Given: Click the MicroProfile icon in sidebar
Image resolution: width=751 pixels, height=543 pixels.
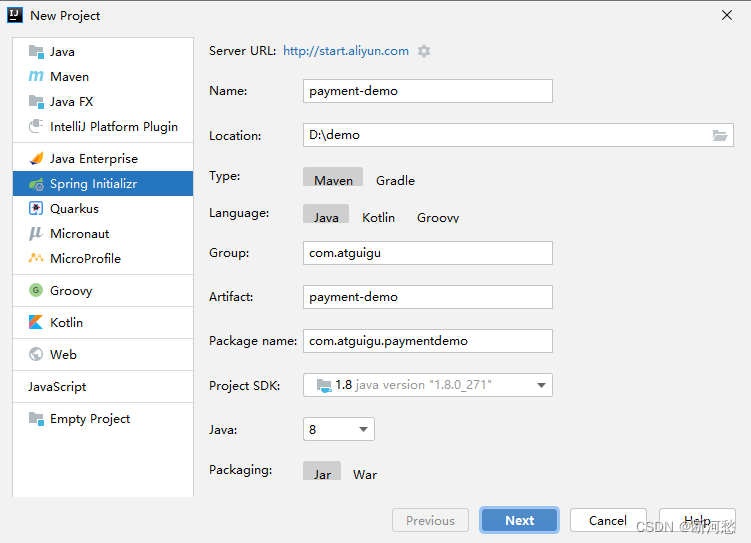Looking at the screenshot, I should point(36,259).
